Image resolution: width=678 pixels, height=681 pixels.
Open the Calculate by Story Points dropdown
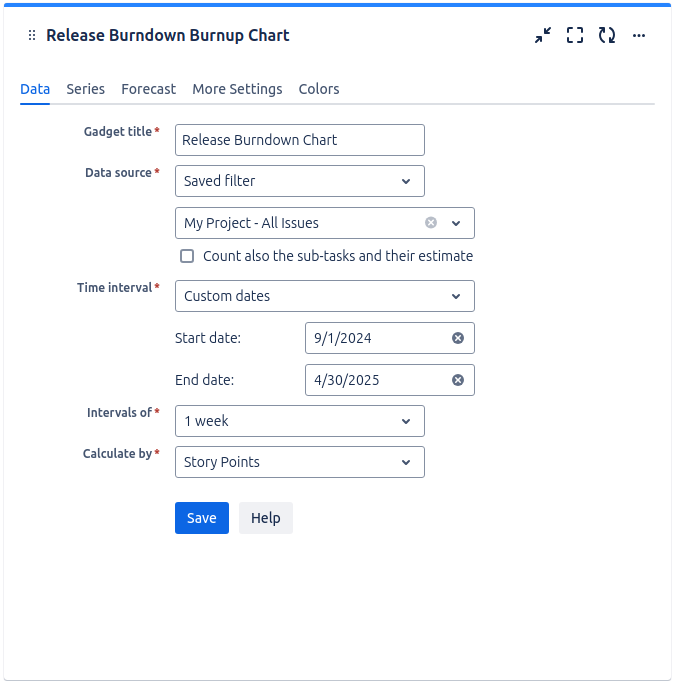(x=299, y=462)
